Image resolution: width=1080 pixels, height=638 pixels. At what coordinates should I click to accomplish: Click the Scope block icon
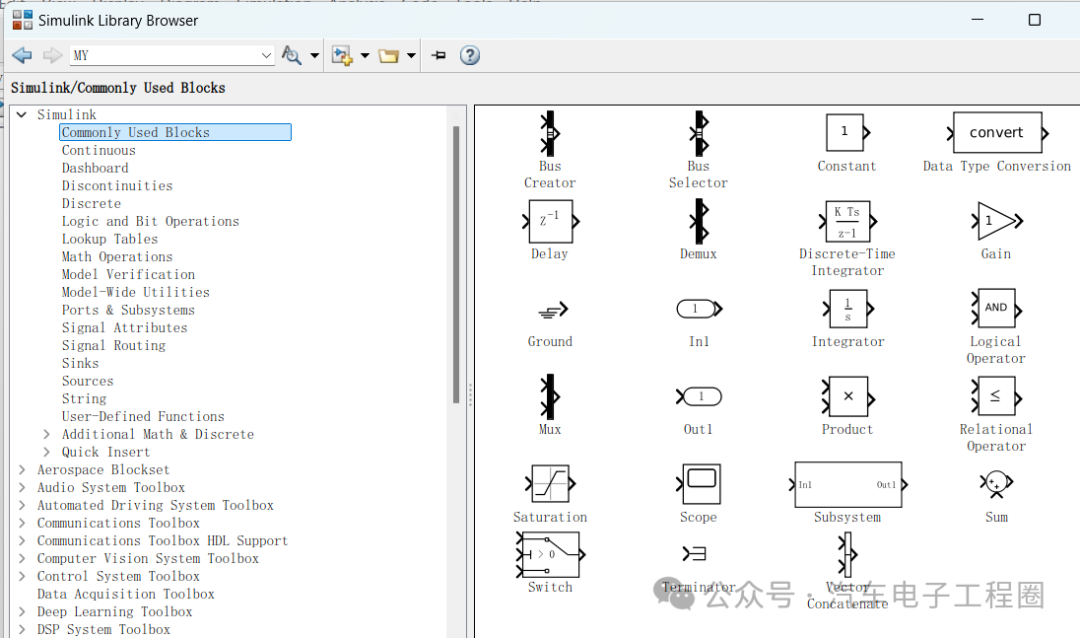coord(698,484)
